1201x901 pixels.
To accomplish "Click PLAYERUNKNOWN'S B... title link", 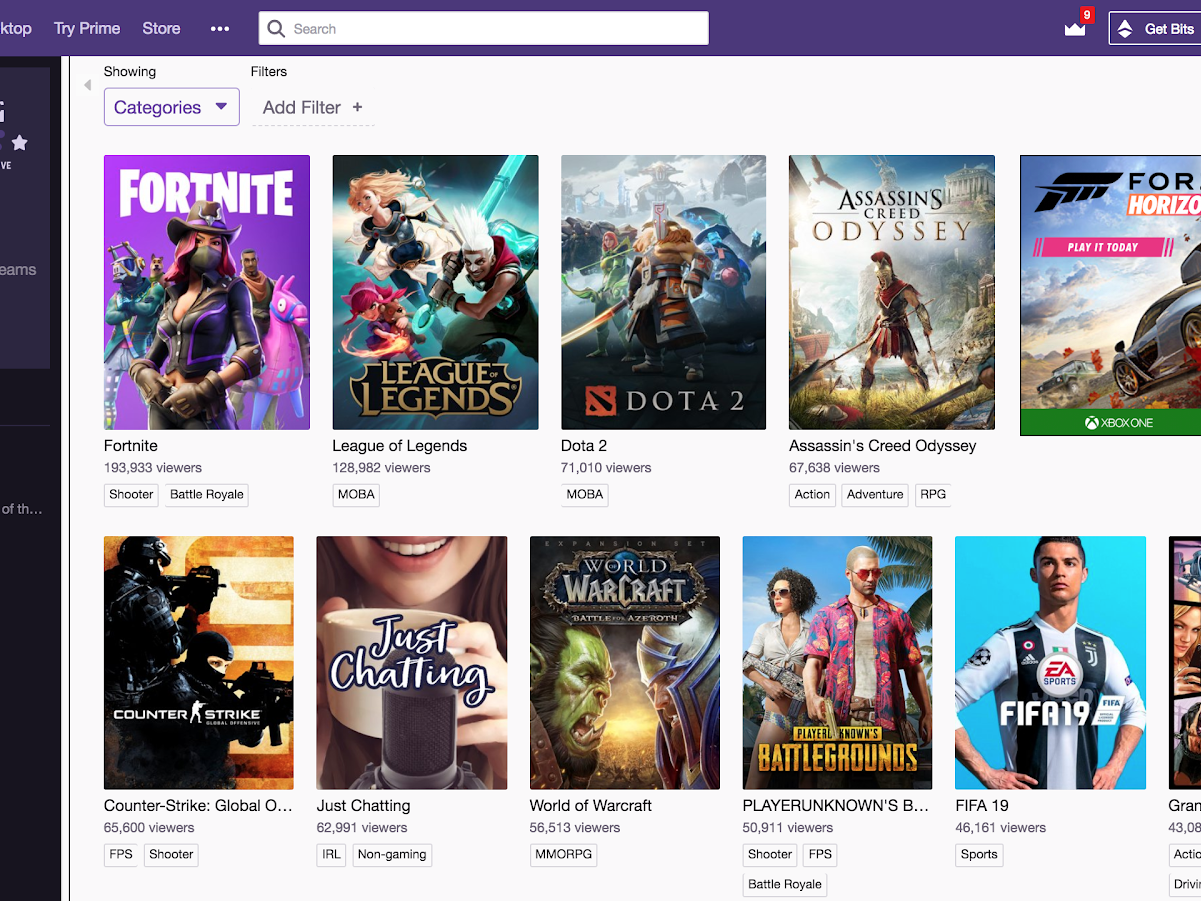I will (x=836, y=806).
